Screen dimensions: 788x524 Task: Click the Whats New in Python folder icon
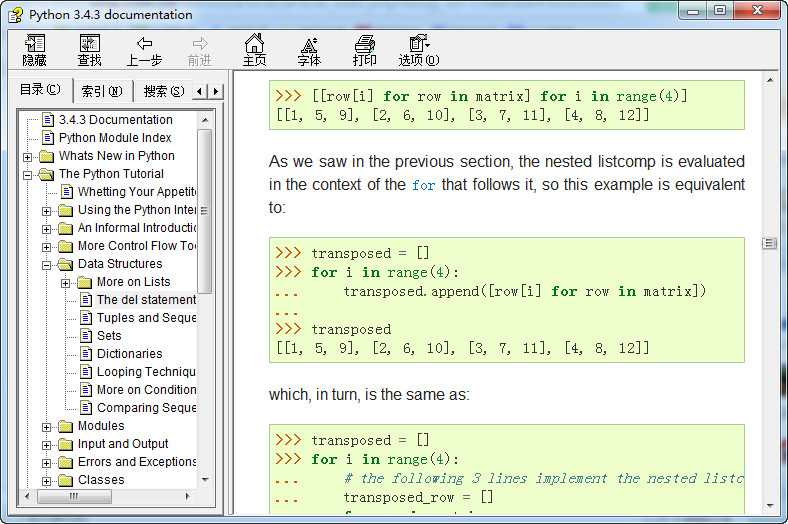pos(46,156)
